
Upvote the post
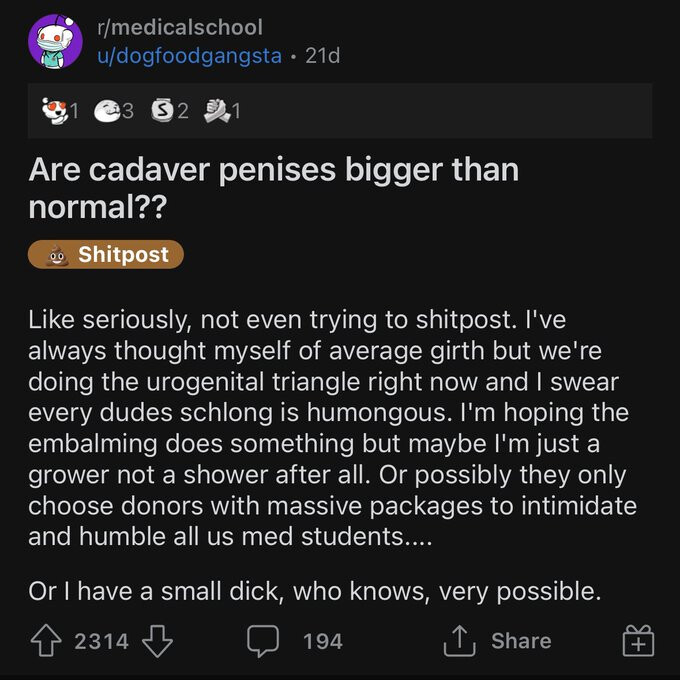[x=44, y=641]
